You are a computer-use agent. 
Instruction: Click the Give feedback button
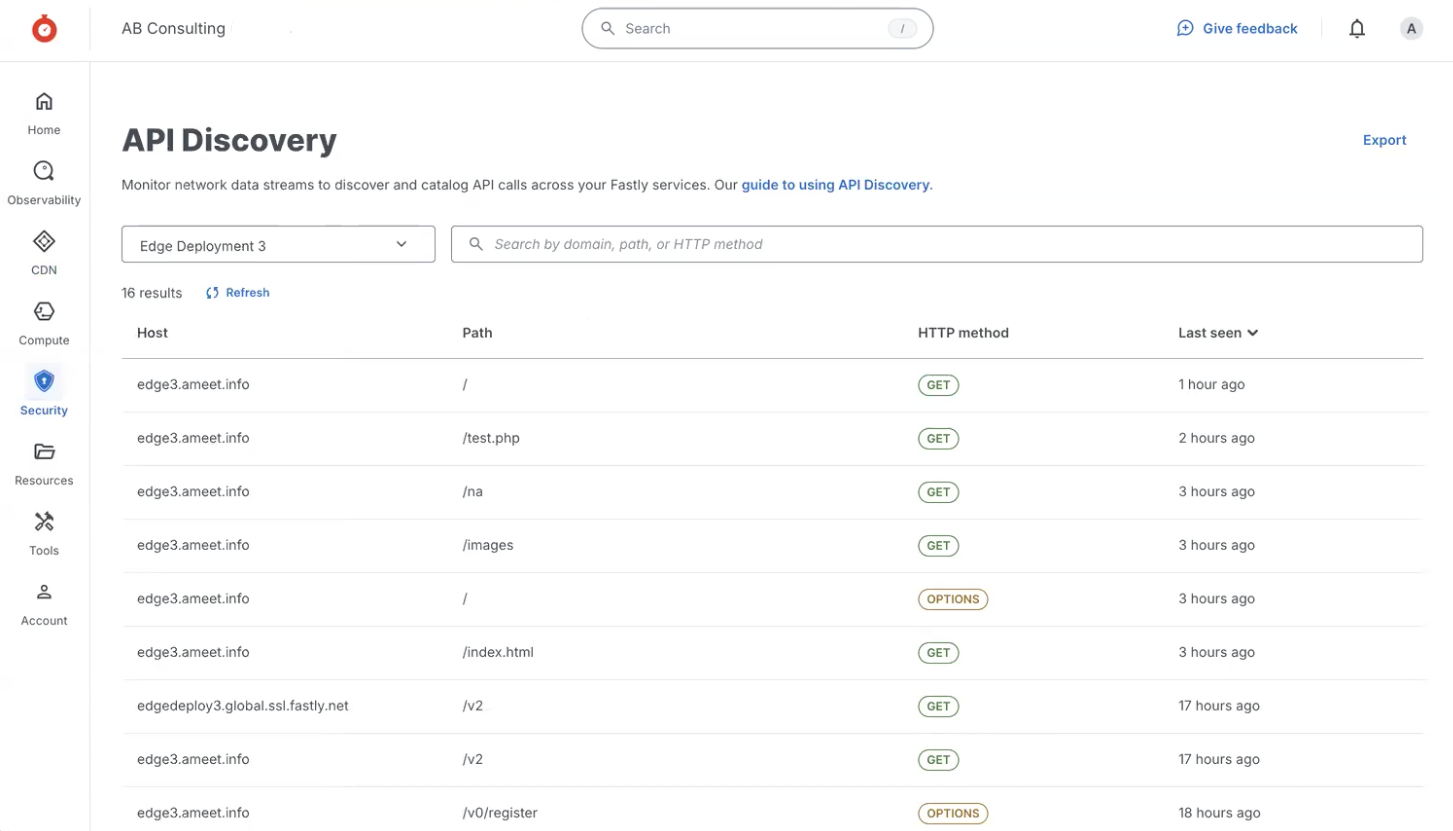(x=1237, y=28)
